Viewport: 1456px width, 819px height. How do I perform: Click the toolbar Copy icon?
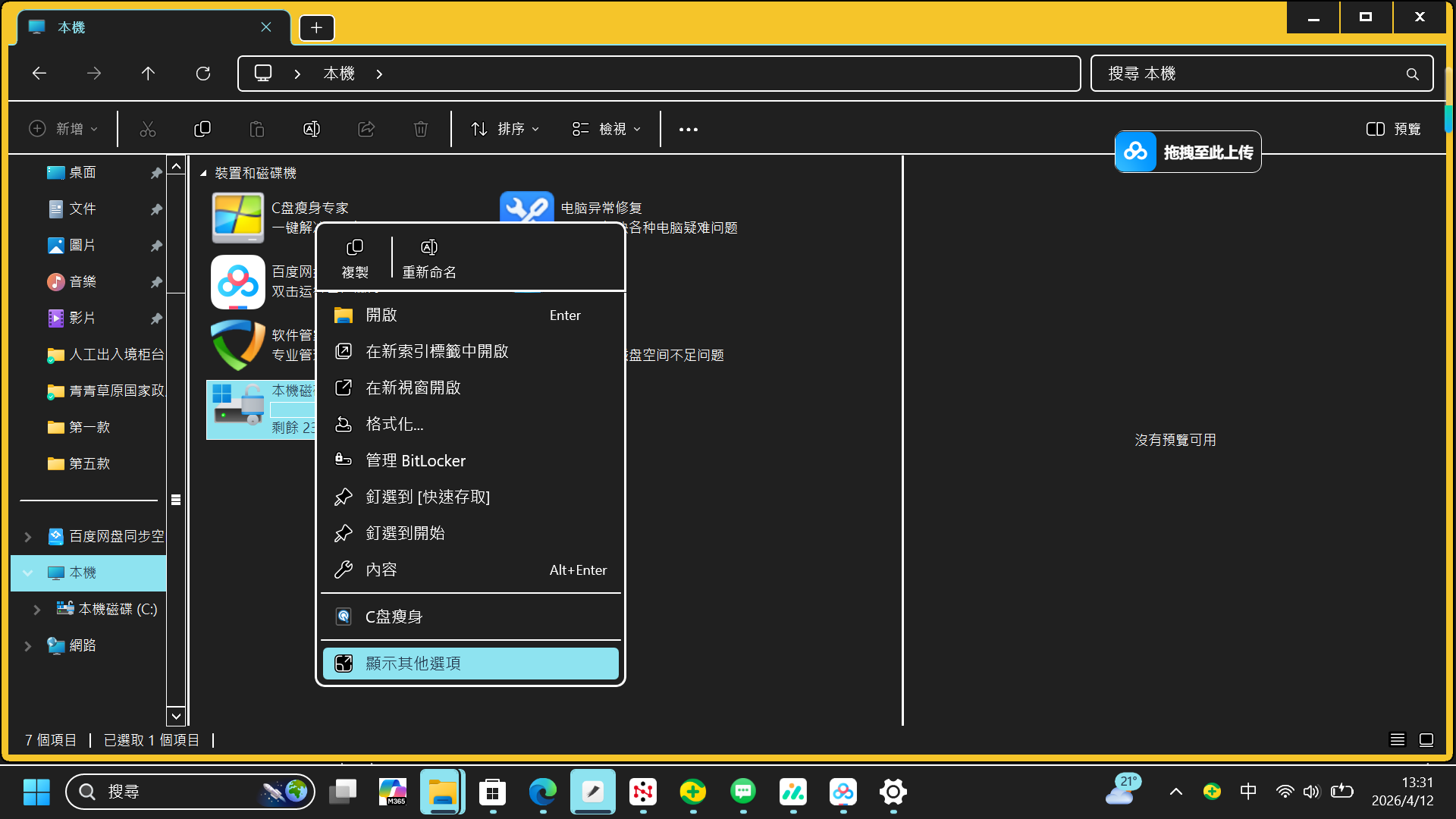click(x=202, y=129)
